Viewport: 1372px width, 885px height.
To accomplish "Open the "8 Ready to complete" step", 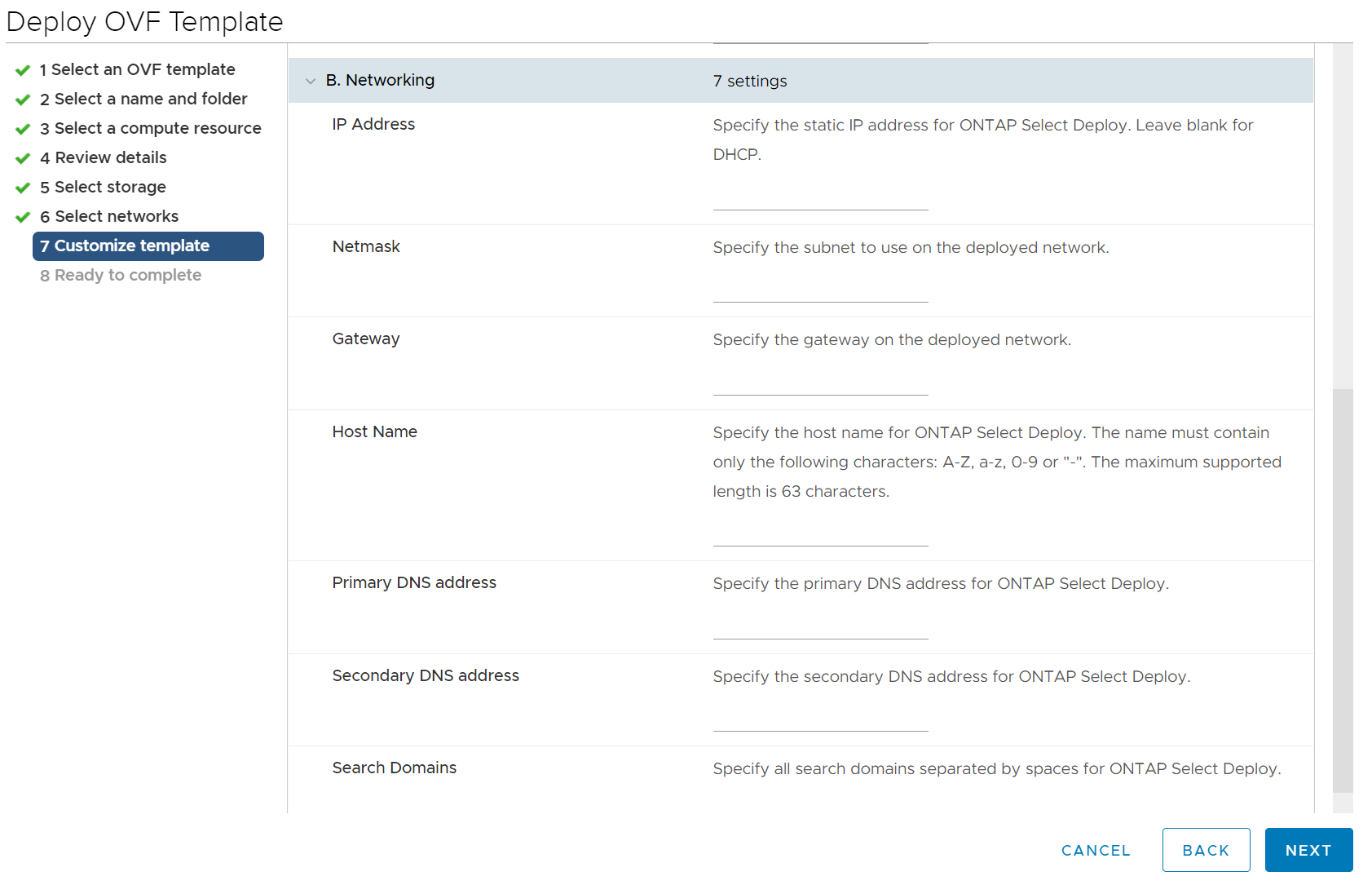I will click(121, 275).
